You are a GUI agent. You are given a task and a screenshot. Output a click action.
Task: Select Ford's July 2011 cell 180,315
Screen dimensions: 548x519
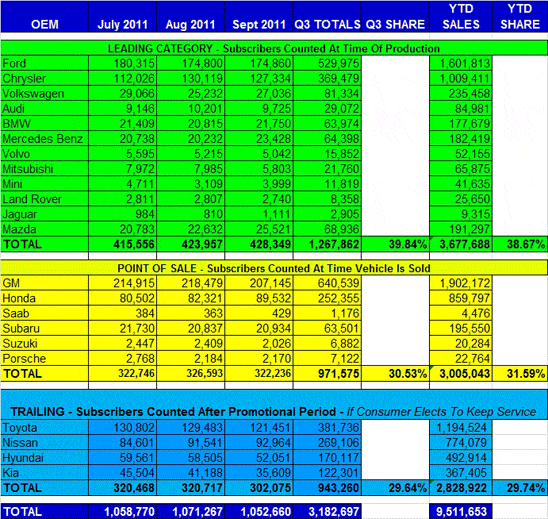point(122,63)
